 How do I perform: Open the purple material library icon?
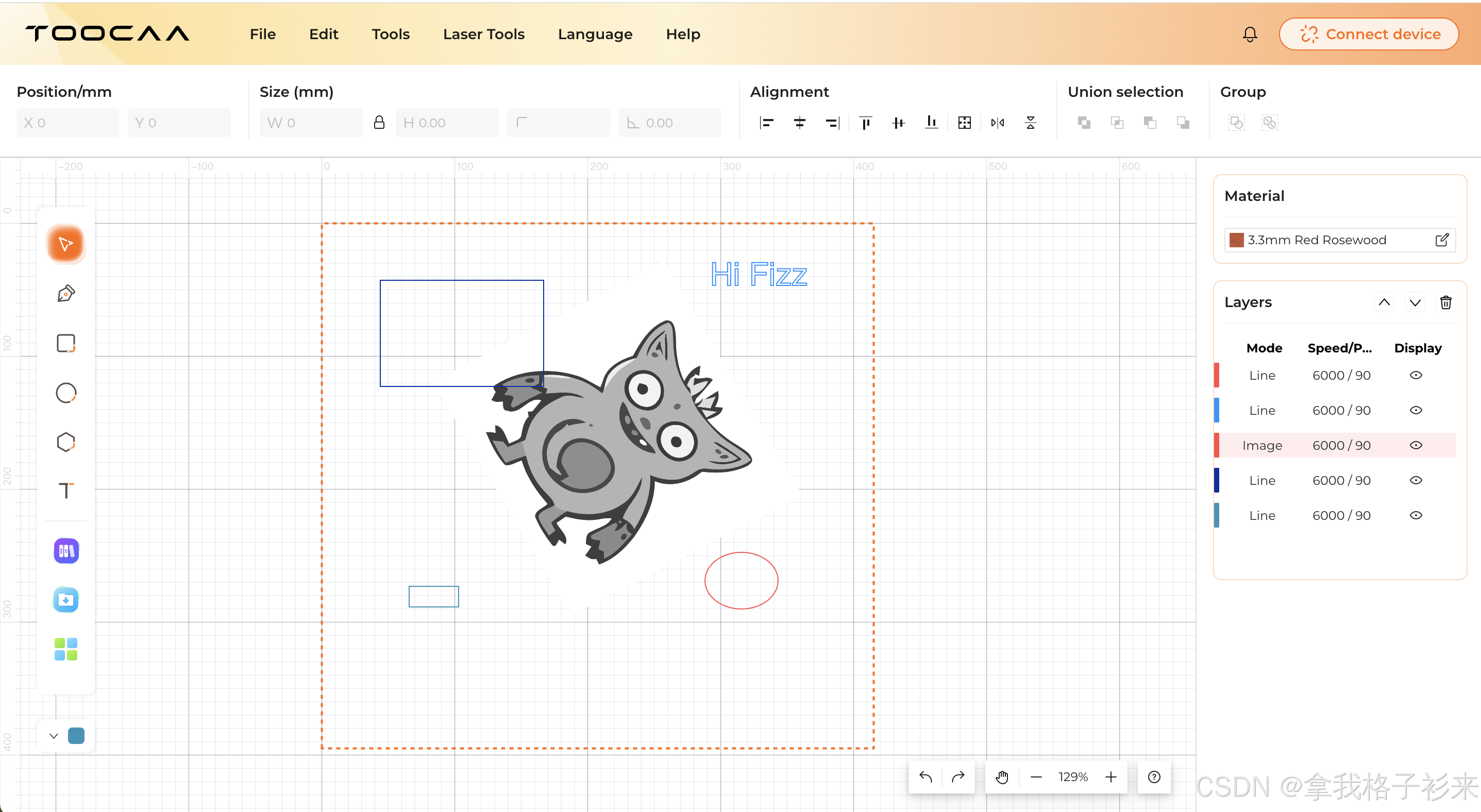(65, 551)
